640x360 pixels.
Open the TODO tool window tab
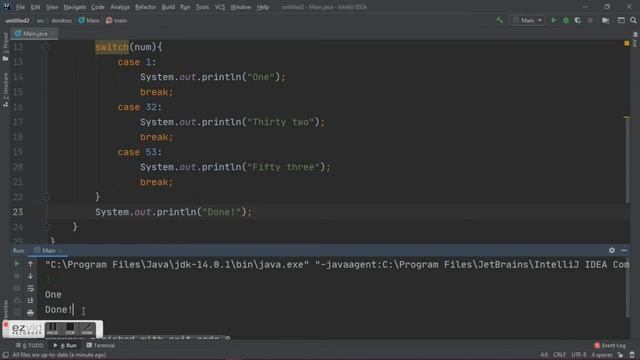click(x=29, y=345)
